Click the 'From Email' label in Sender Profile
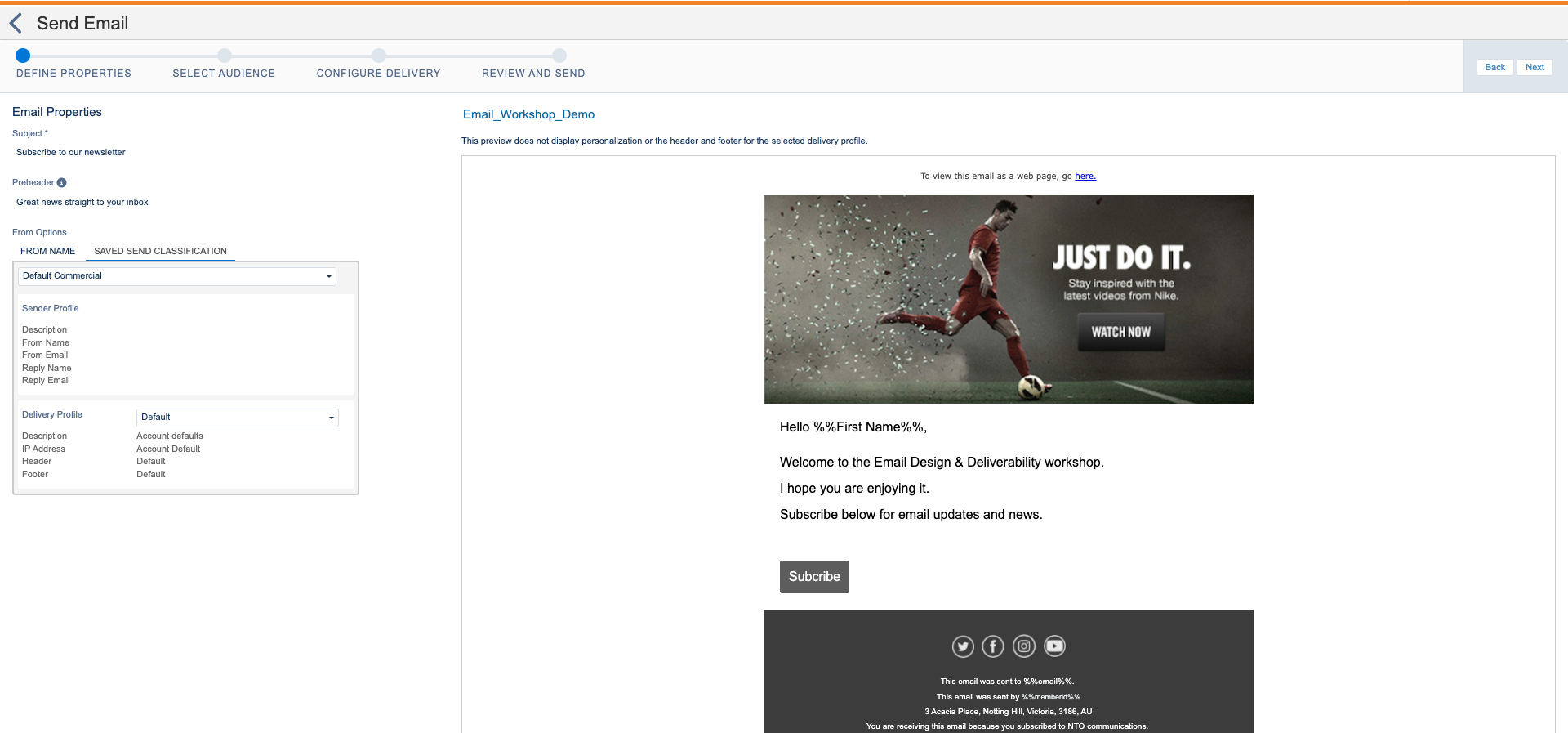Image resolution: width=1568 pixels, height=733 pixels. [x=45, y=355]
